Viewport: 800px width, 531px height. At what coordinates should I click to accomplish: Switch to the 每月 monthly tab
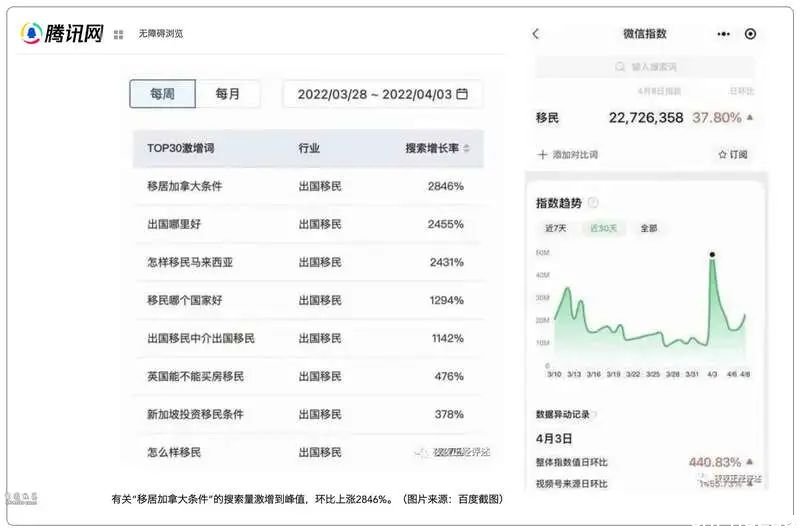[228, 94]
